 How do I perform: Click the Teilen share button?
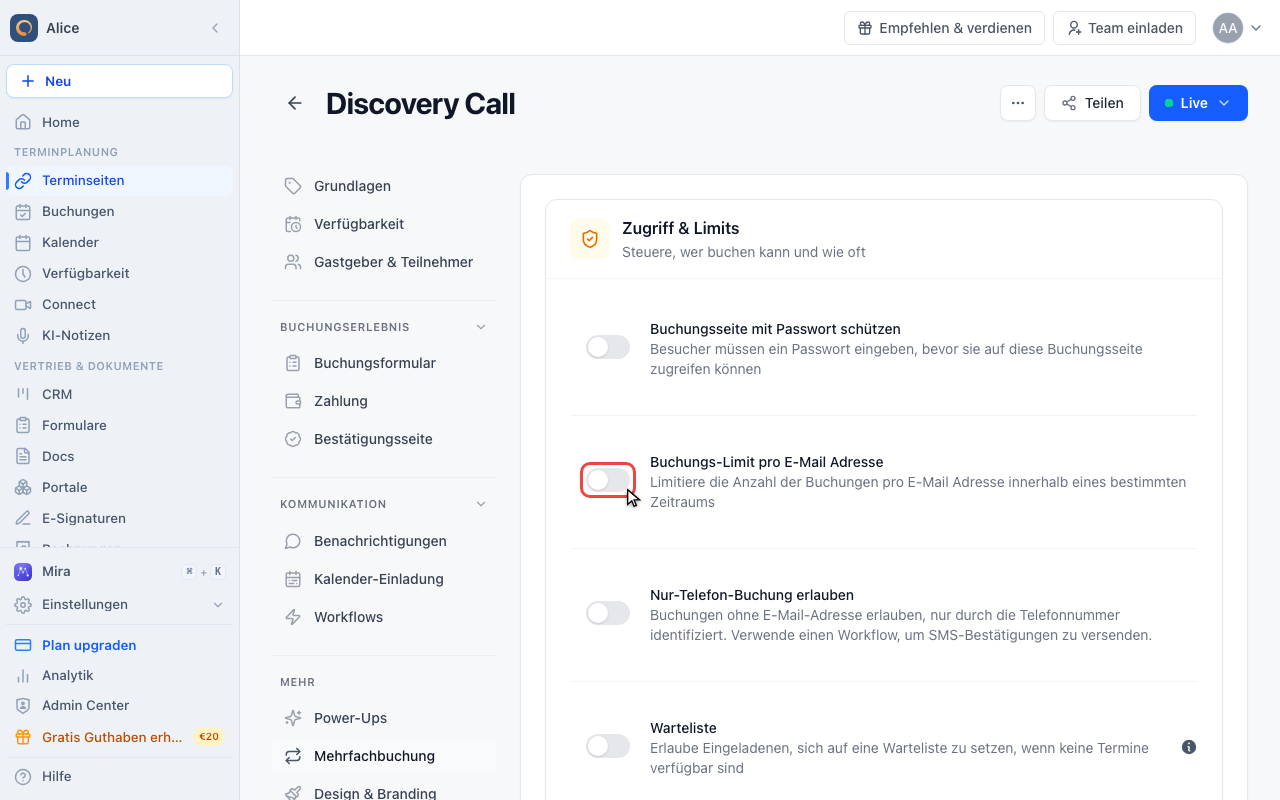pos(1092,103)
